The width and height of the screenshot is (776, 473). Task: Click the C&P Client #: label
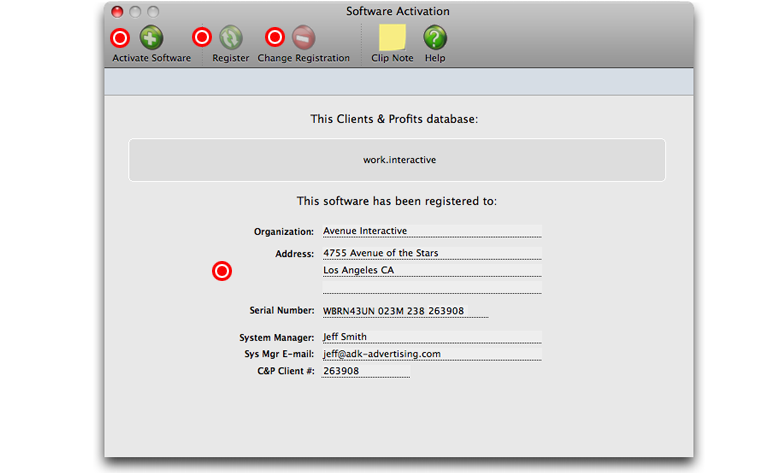[286, 371]
